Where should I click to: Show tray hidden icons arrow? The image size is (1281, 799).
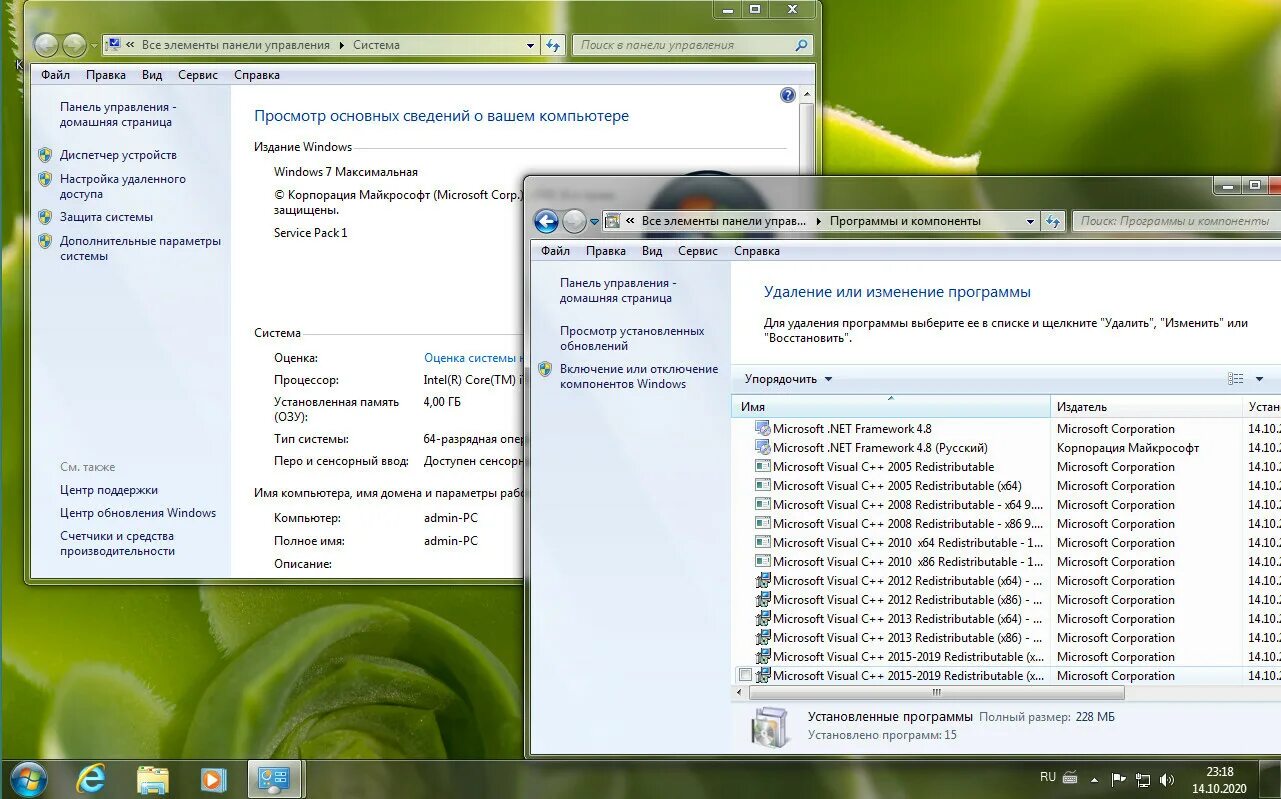[x=1095, y=779]
